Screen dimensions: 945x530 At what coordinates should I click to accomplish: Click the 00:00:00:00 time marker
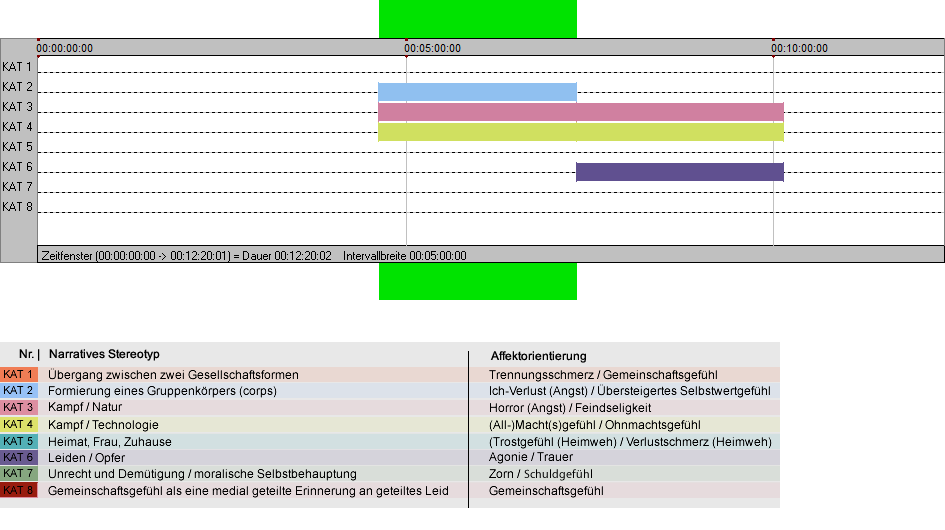[64, 48]
